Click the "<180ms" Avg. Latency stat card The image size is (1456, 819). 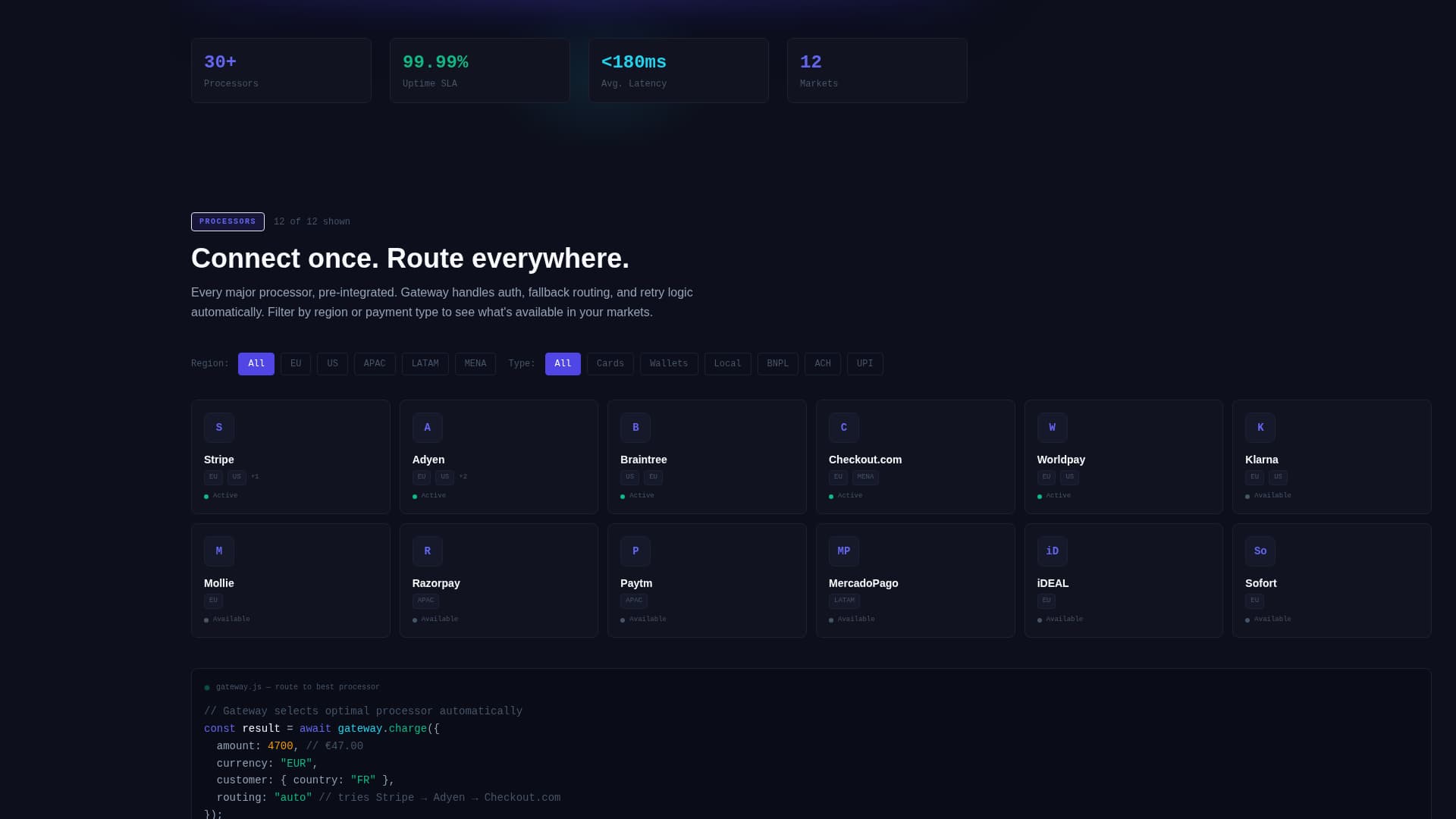[679, 71]
